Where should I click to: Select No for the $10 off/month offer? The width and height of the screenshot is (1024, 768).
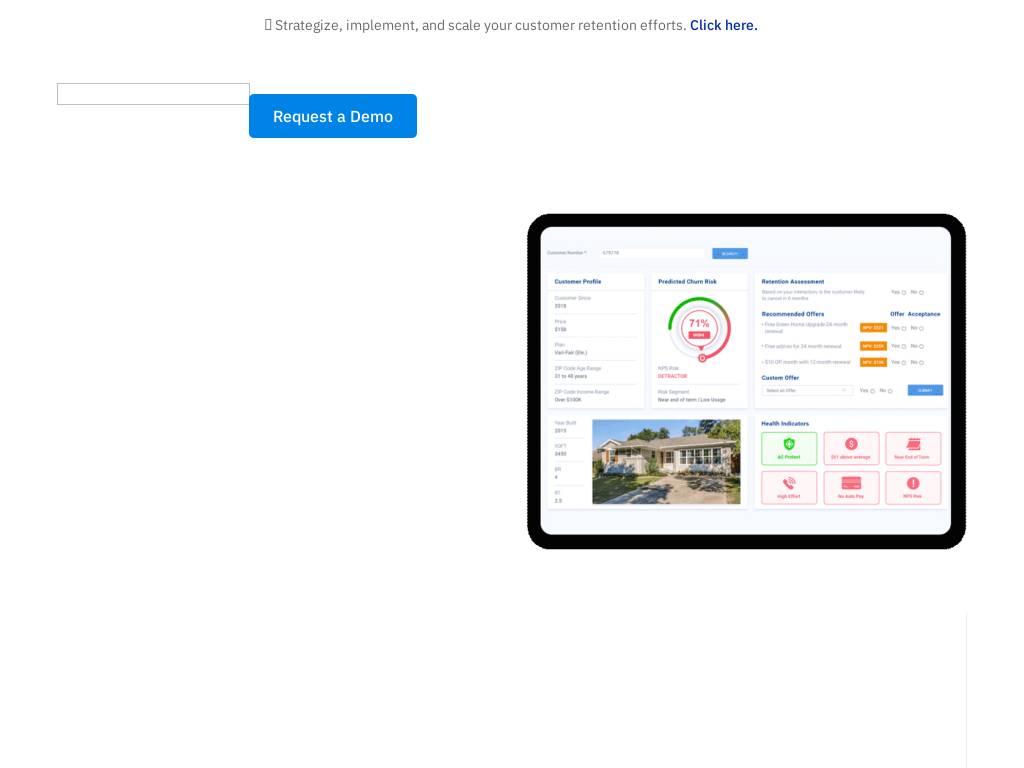(922, 362)
